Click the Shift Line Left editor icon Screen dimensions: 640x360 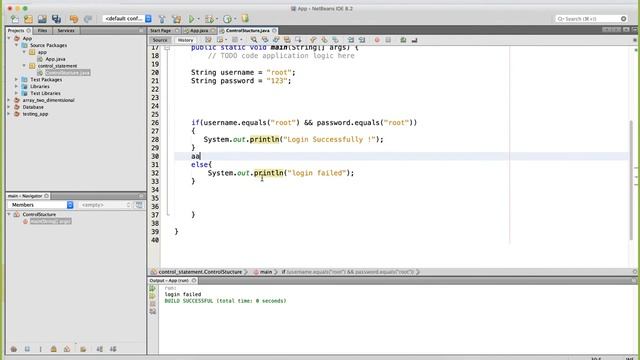351,40
